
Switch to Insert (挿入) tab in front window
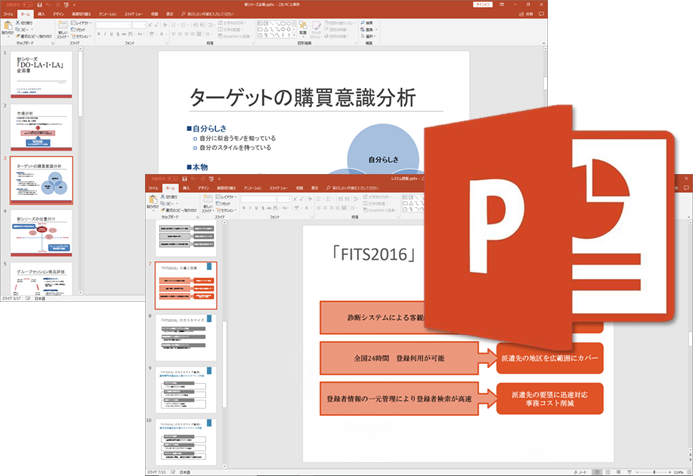tap(186, 187)
